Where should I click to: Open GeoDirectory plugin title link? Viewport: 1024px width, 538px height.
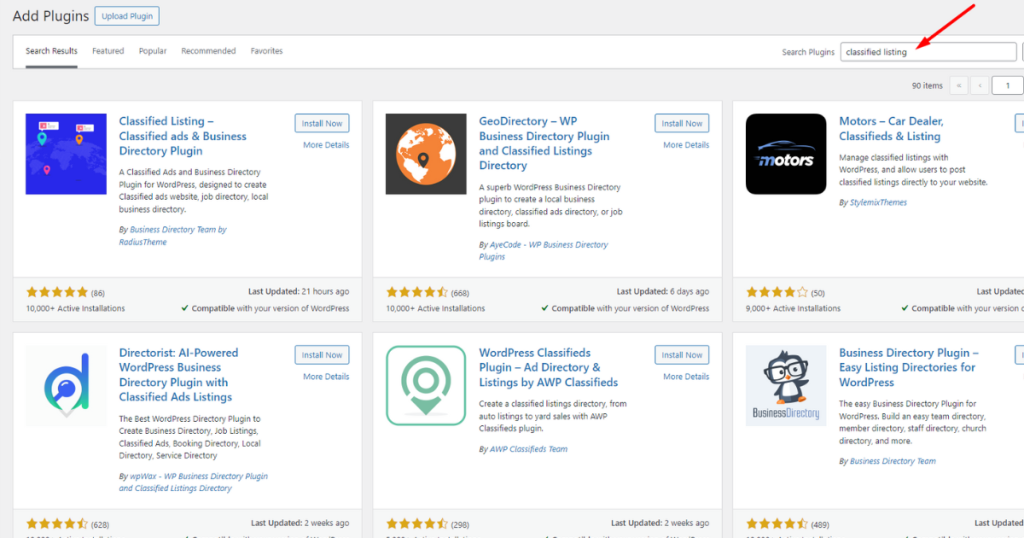coord(544,143)
